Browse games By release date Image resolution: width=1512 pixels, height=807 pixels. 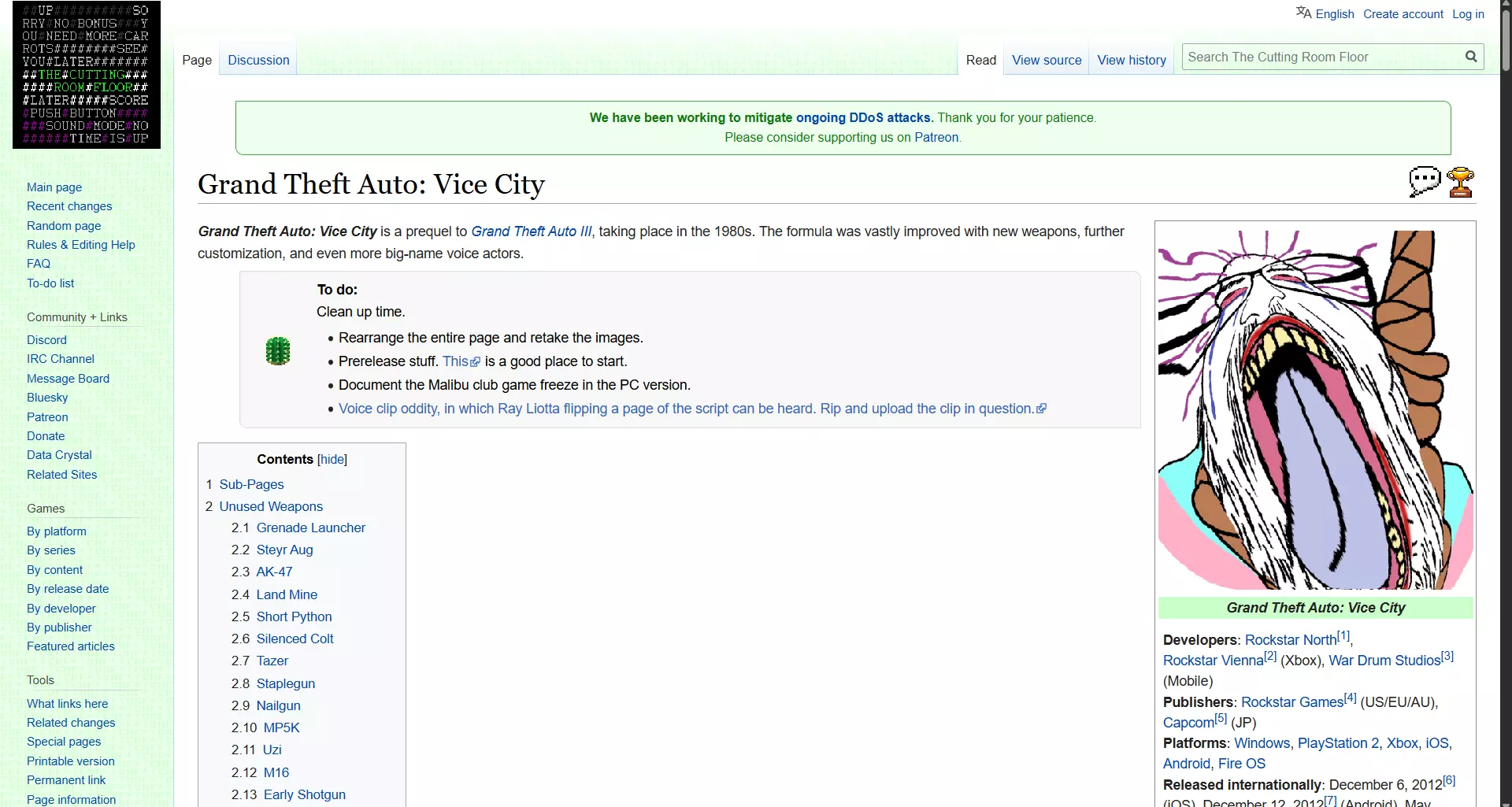pos(68,589)
